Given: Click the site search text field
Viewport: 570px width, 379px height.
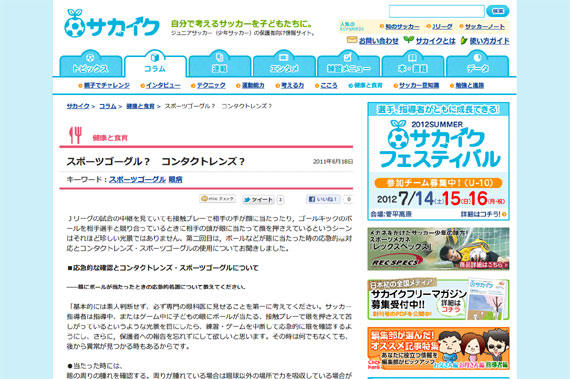Looking at the screenshot, I should point(436,11).
